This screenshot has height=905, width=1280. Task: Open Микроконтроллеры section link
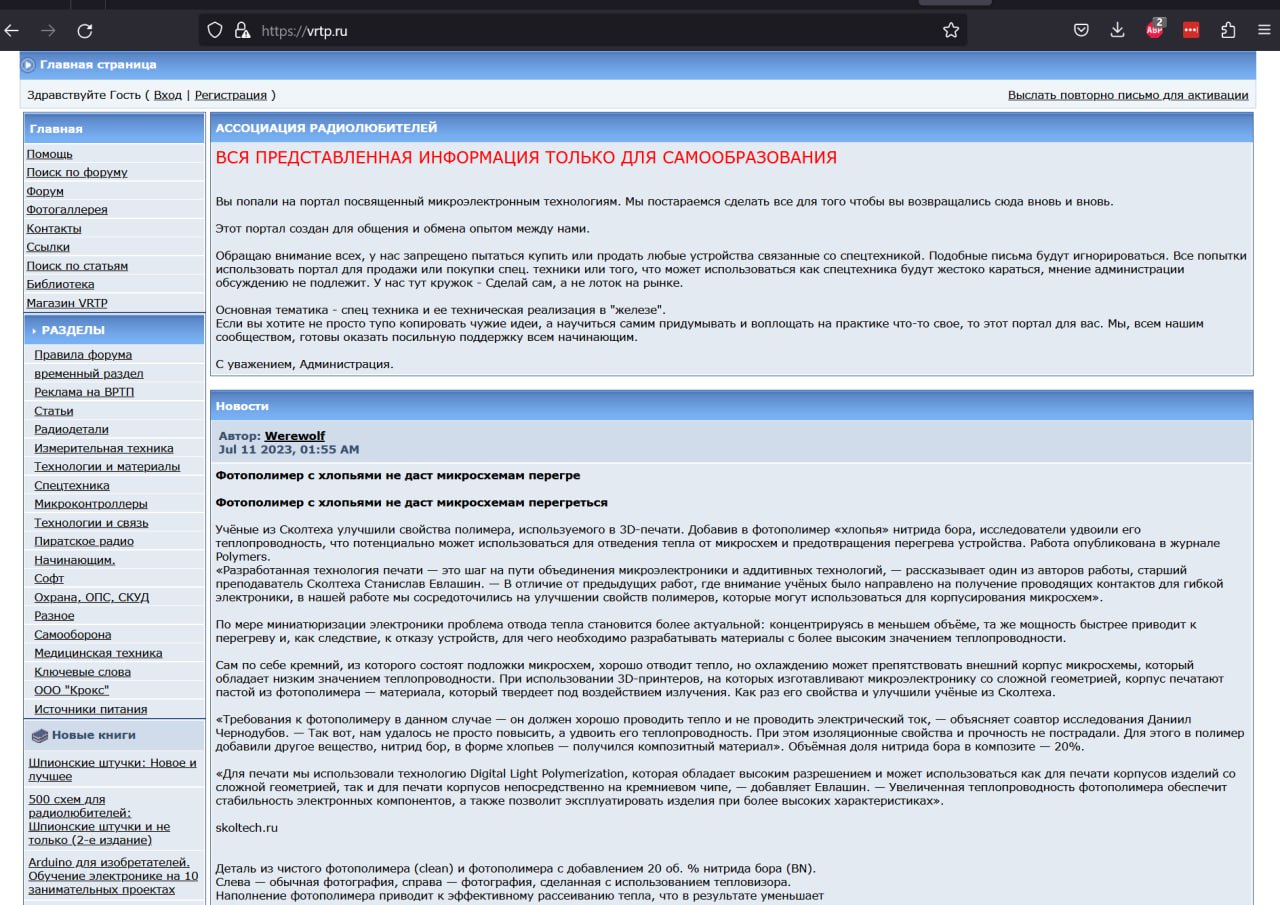click(x=91, y=504)
